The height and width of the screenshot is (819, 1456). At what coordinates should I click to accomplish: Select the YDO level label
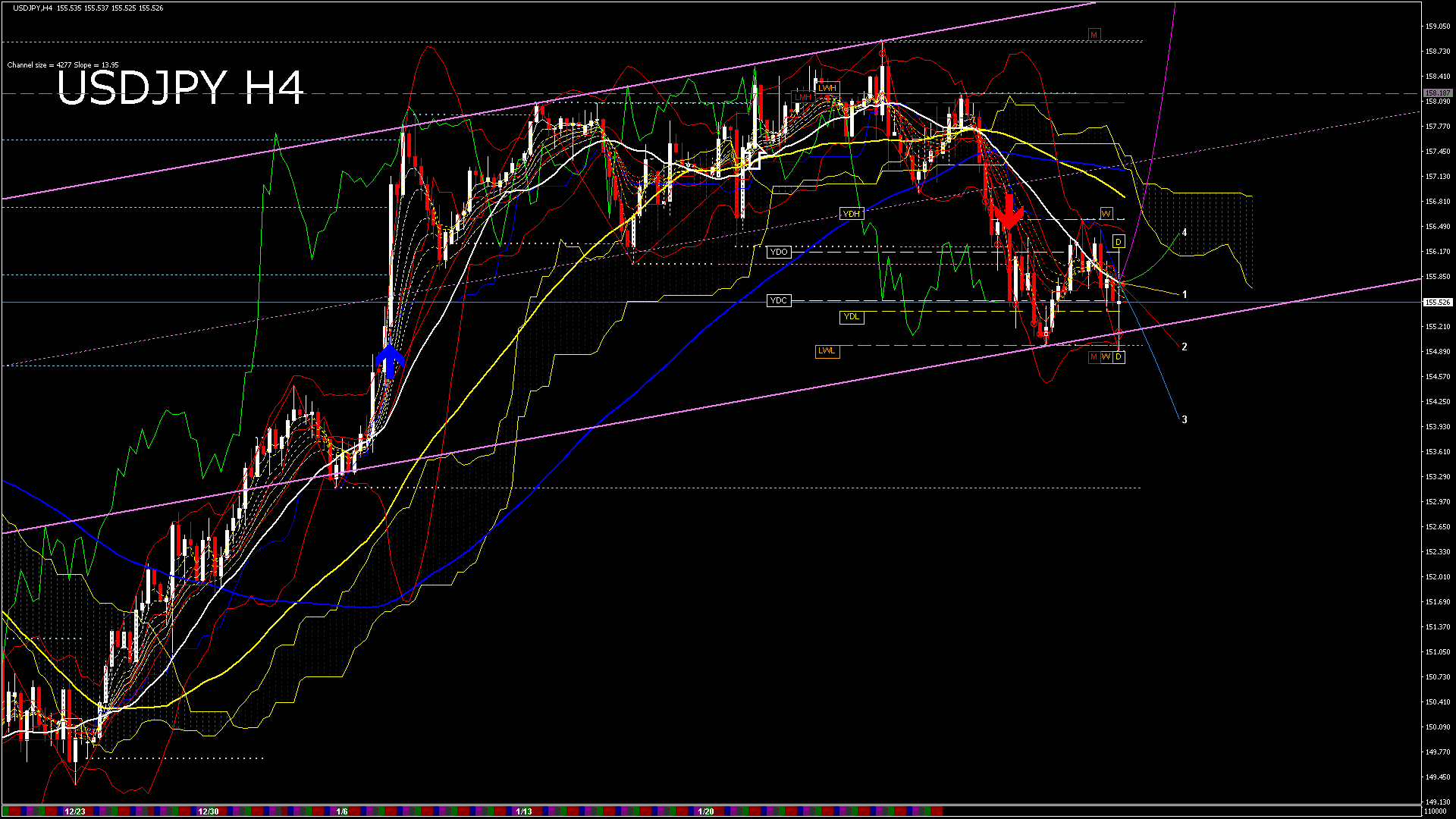(779, 252)
